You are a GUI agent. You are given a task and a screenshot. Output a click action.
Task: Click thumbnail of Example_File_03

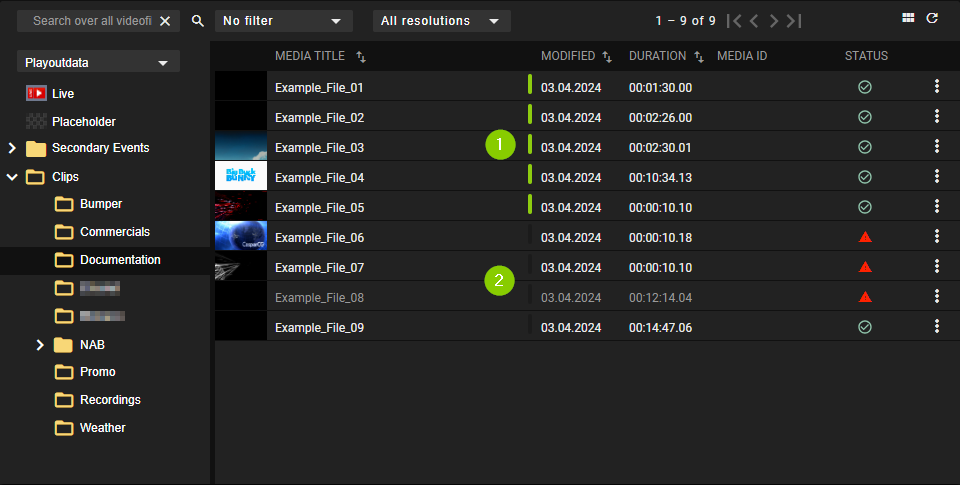(x=241, y=146)
